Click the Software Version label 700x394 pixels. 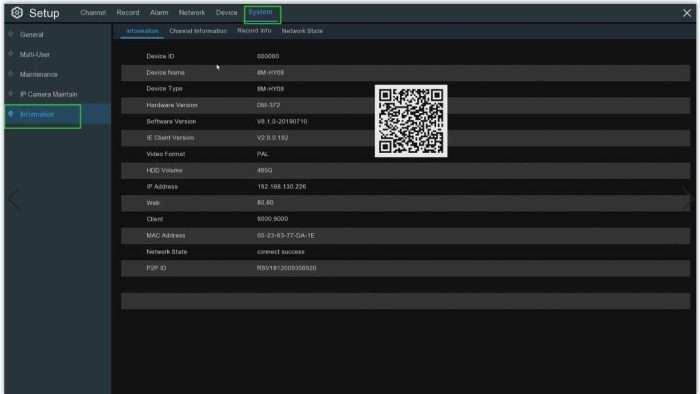pos(171,121)
